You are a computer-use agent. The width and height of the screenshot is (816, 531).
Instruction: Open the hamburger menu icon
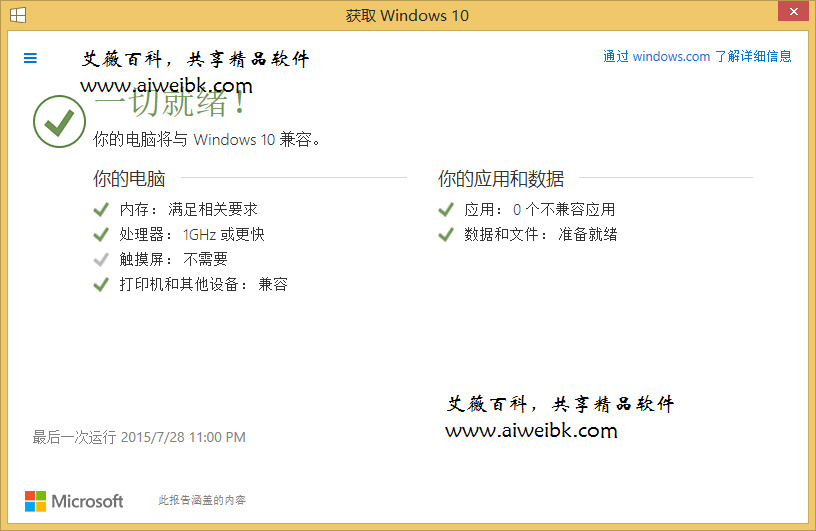30,58
